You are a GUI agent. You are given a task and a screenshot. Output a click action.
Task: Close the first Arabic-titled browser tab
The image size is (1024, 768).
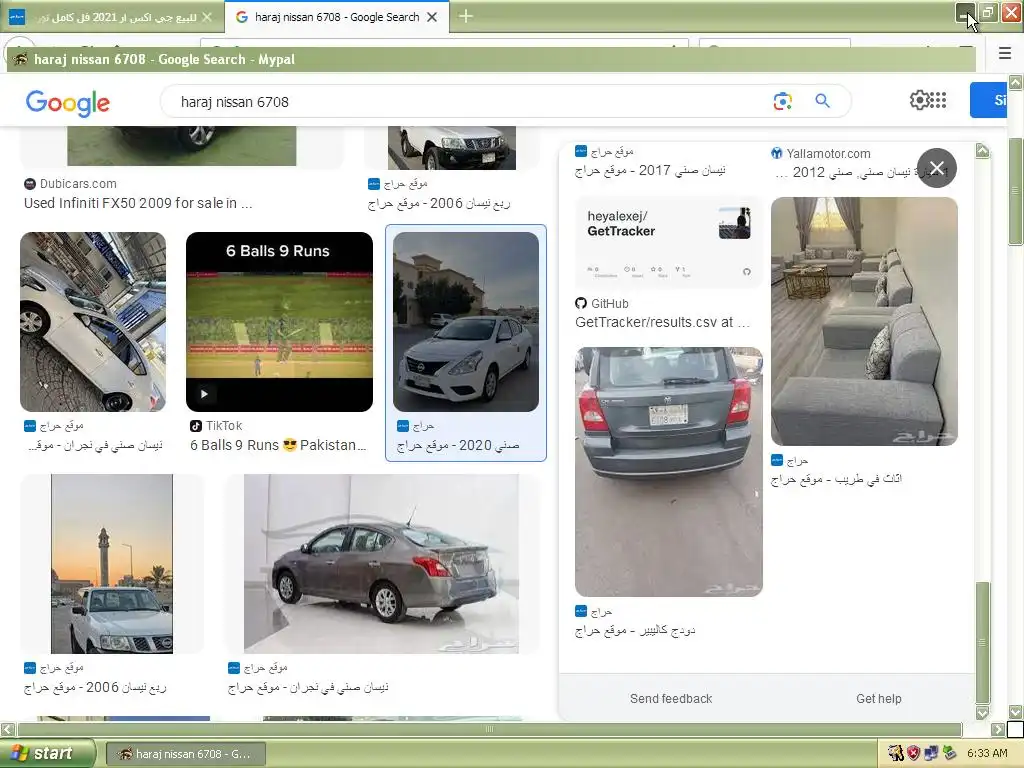(x=207, y=17)
